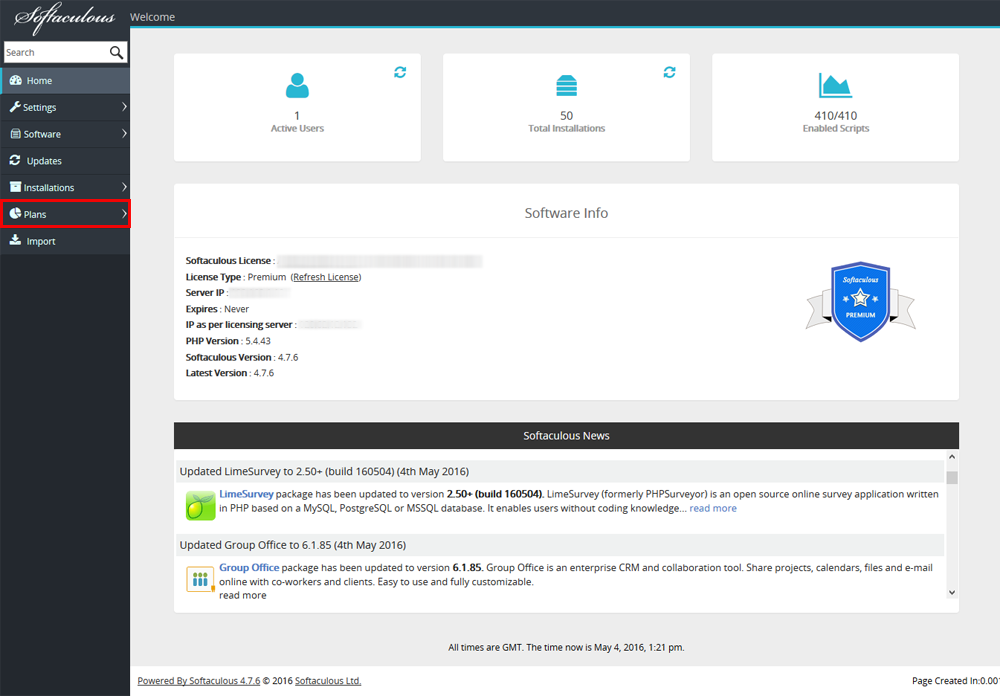Click the Enabled Scripts chart icon

[835, 85]
